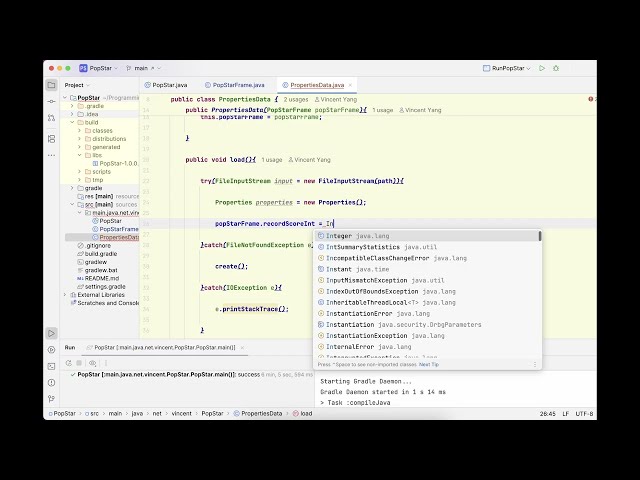
Task: Open the Commit tool window icon
Action: (51, 101)
